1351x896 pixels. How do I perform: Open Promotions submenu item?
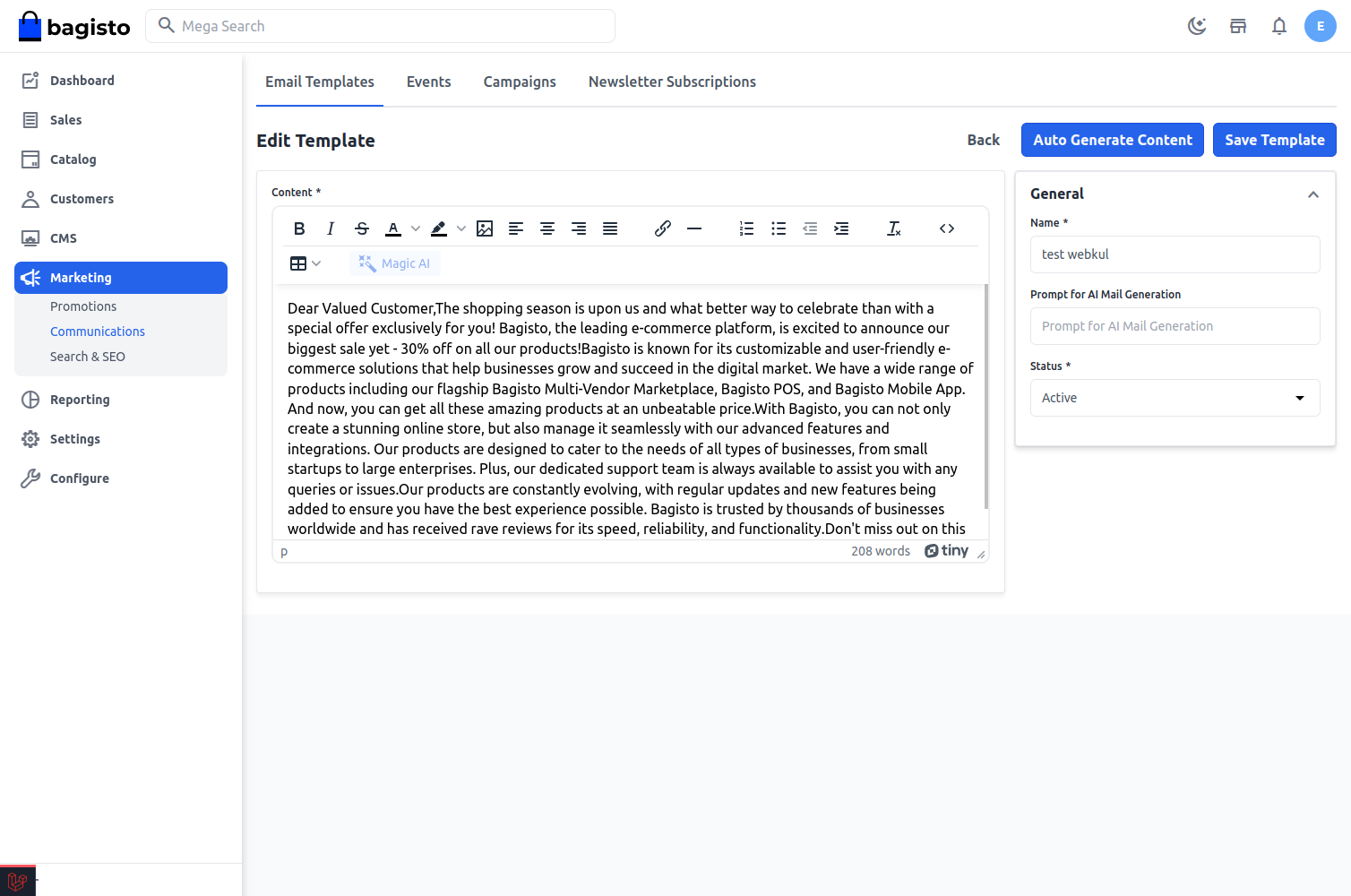tap(83, 306)
